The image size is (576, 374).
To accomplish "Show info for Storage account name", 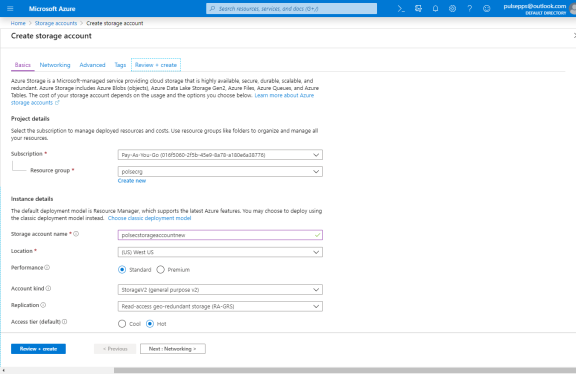I will (76, 234).
